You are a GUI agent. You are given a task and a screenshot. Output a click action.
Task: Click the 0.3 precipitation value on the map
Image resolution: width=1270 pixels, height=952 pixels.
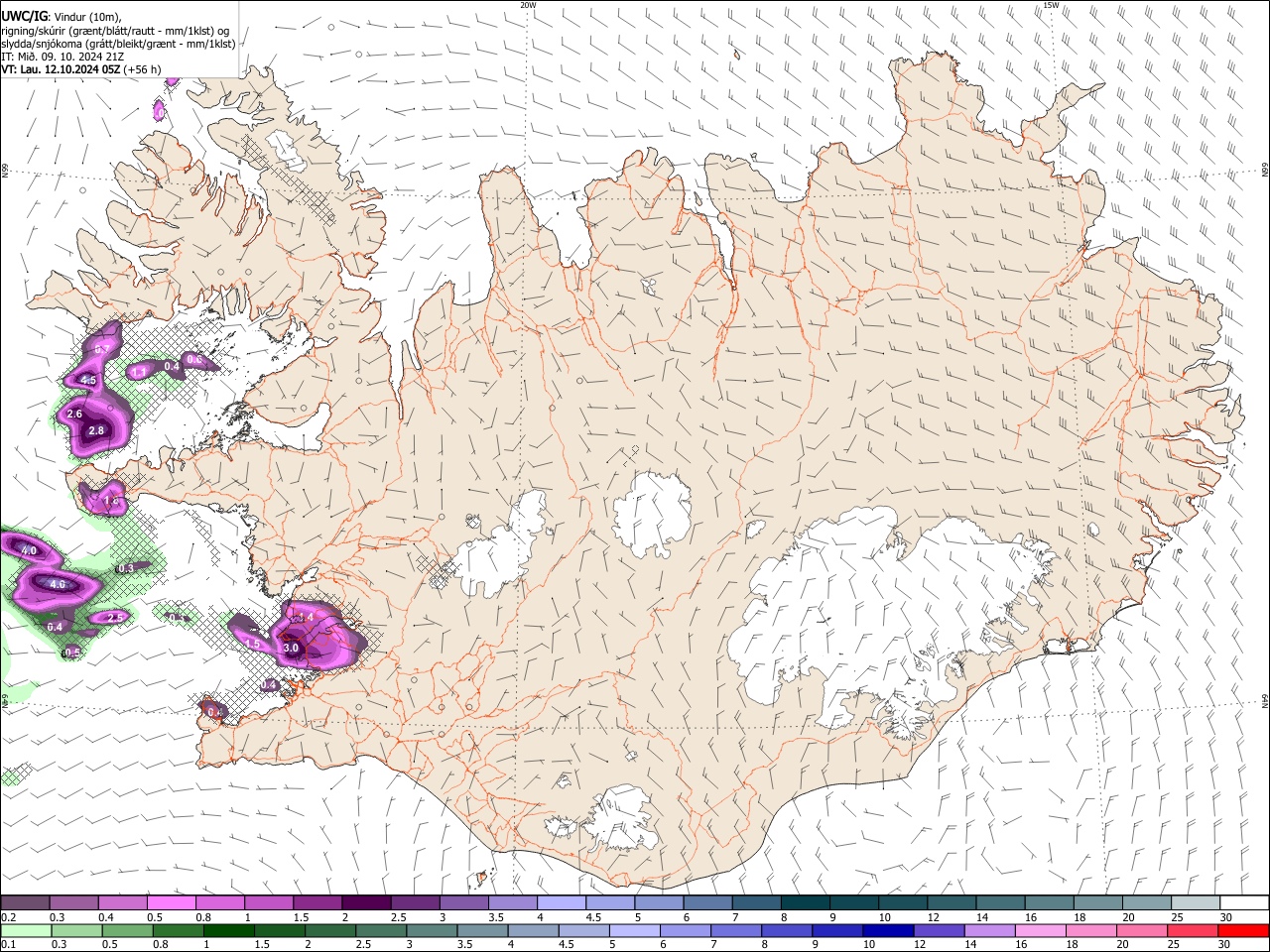click(125, 569)
